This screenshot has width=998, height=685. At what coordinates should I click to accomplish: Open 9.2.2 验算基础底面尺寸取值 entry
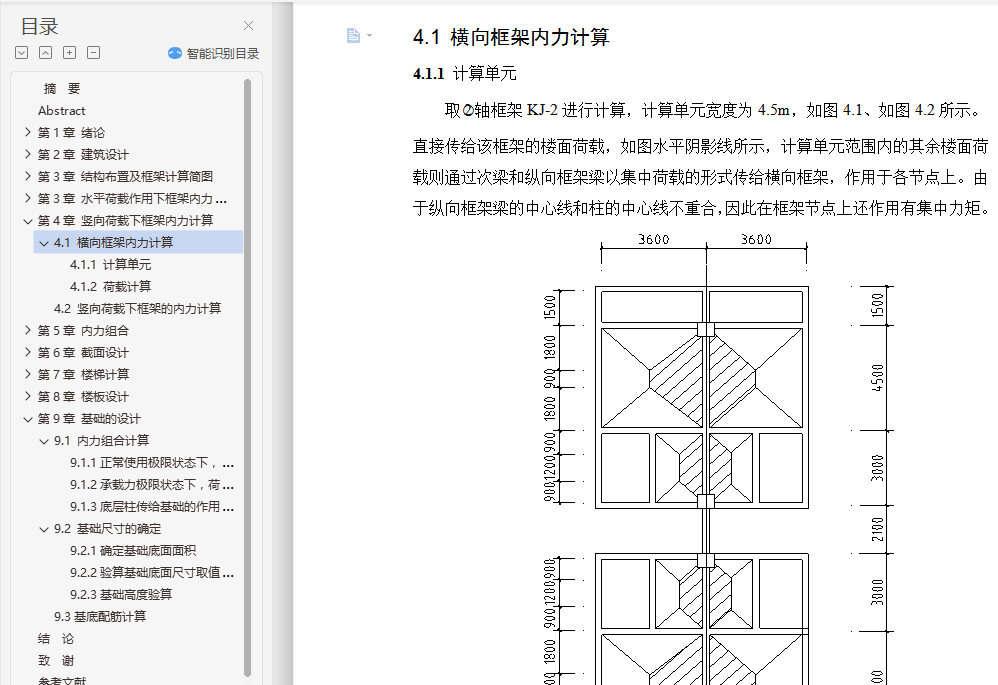pyautogui.click(x=151, y=572)
